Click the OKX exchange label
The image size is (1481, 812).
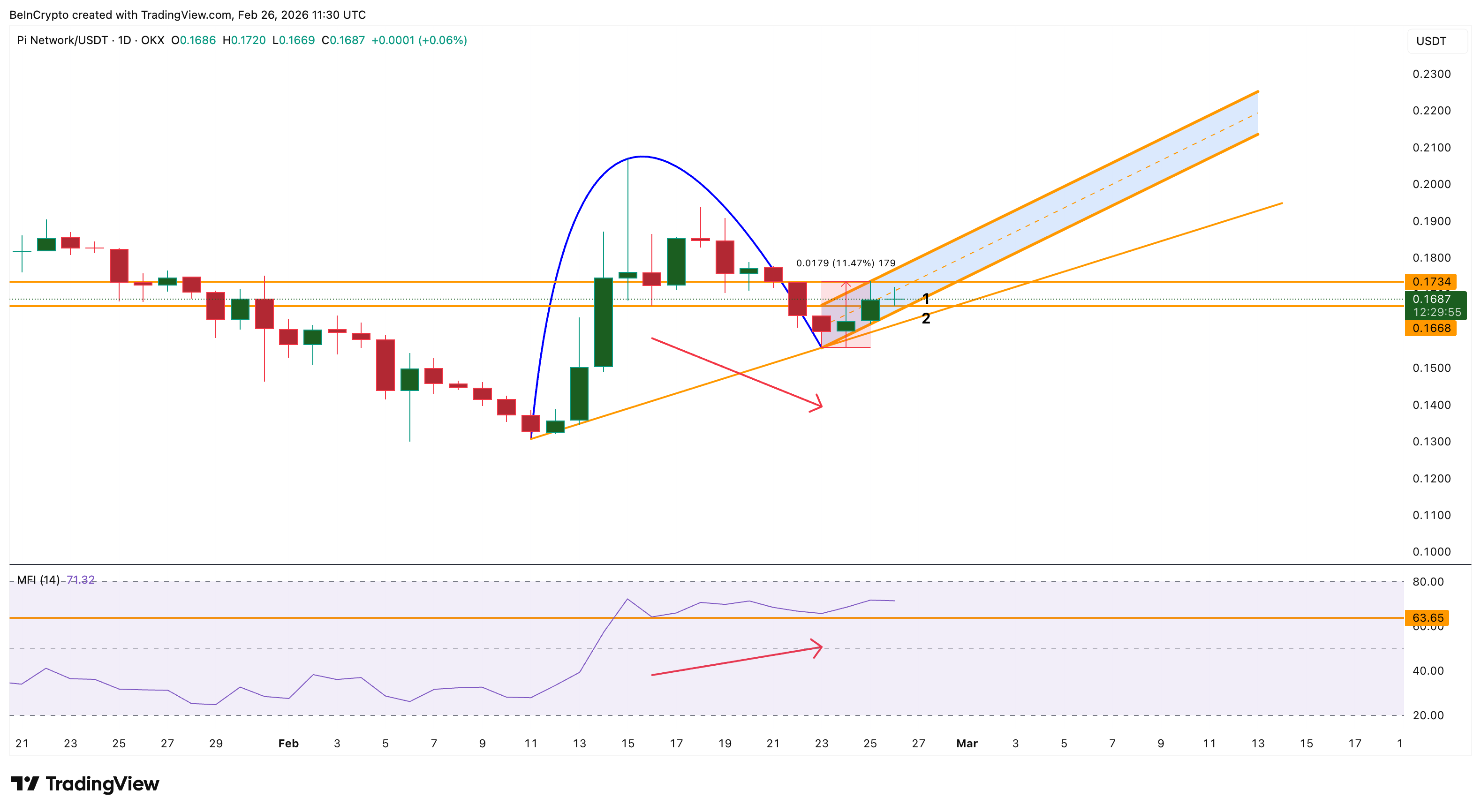tap(153, 40)
